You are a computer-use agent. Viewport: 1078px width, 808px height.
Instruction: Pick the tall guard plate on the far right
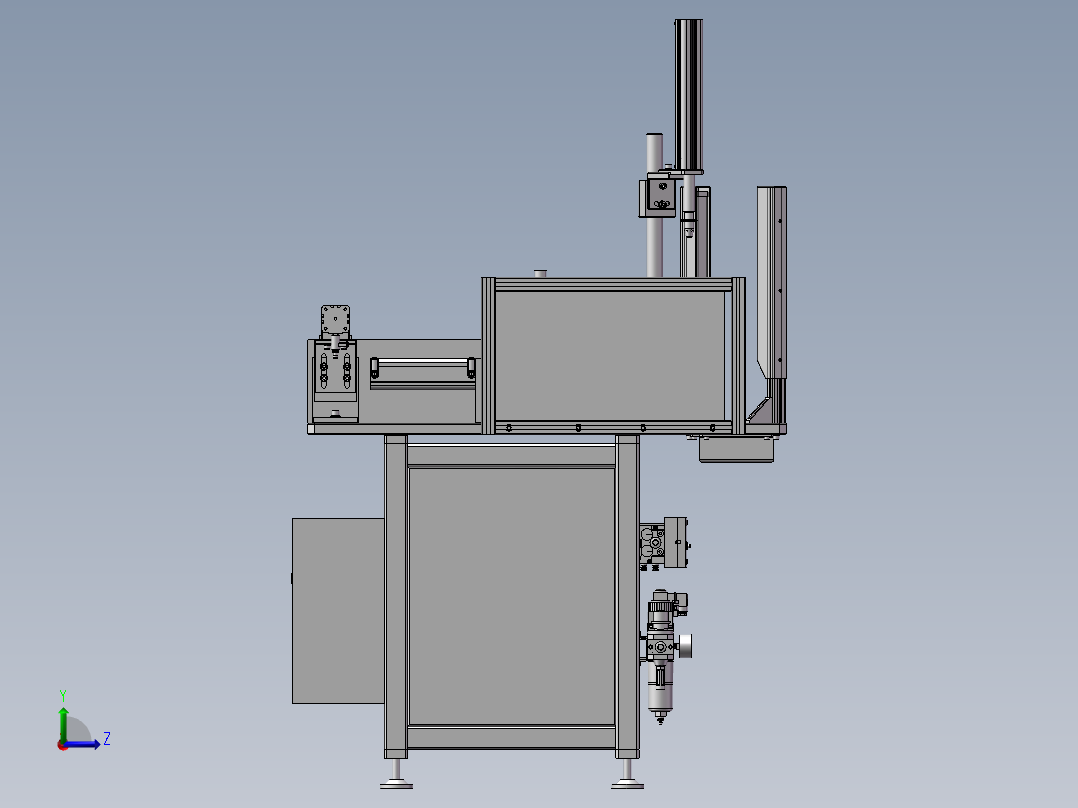771,282
